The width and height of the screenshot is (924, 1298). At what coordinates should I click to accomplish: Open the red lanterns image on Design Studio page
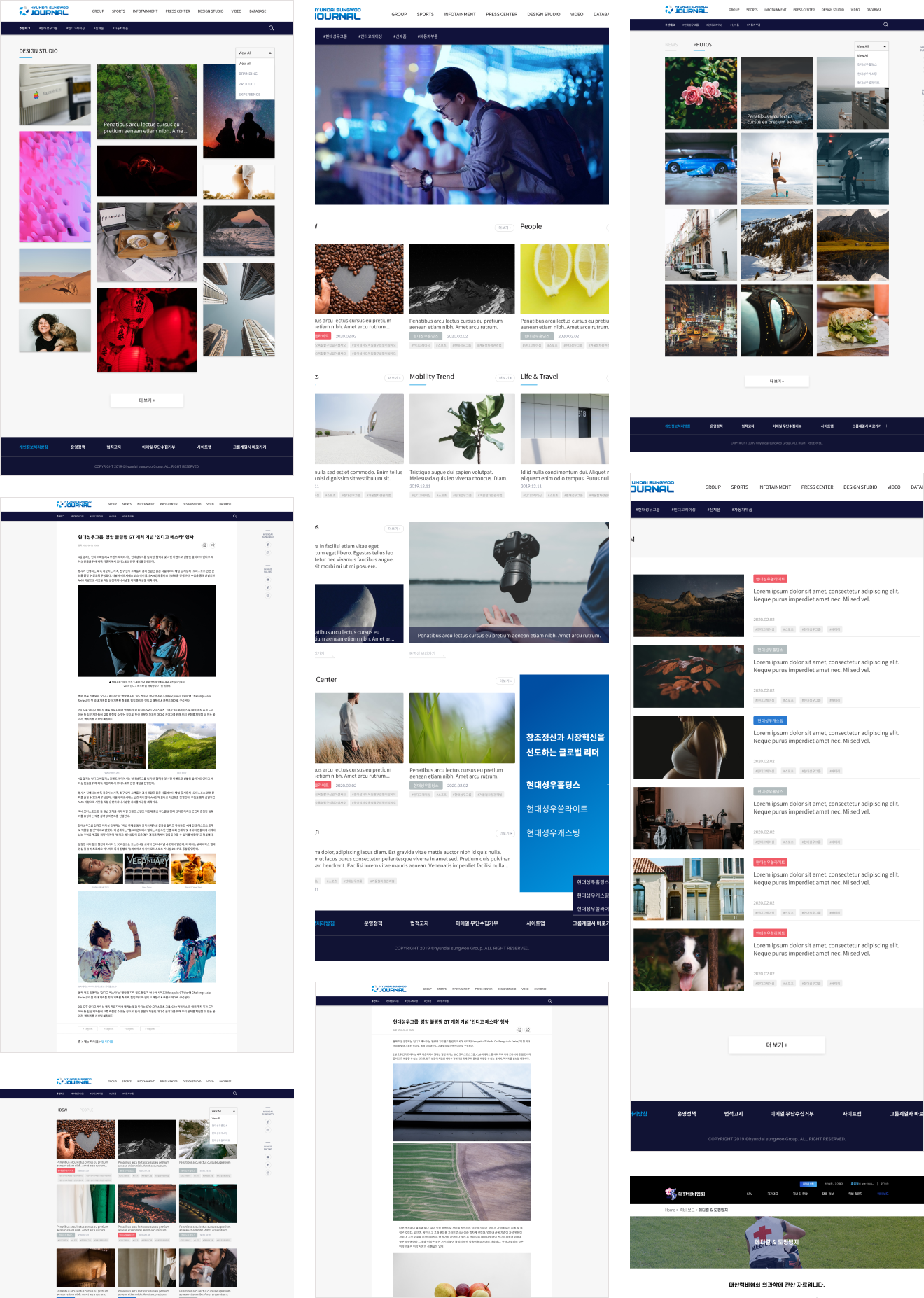click(147, 330)
